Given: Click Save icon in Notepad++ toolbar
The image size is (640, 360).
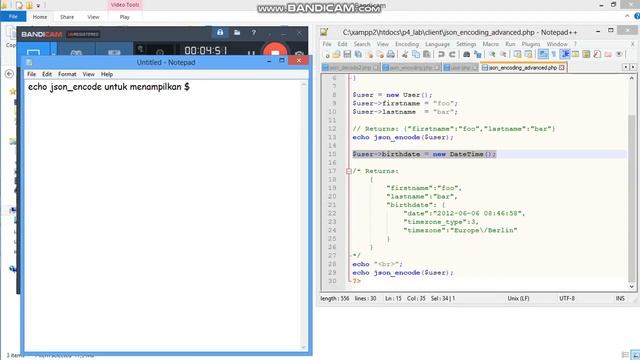Looking at the screenshot, I should point(347,54).
